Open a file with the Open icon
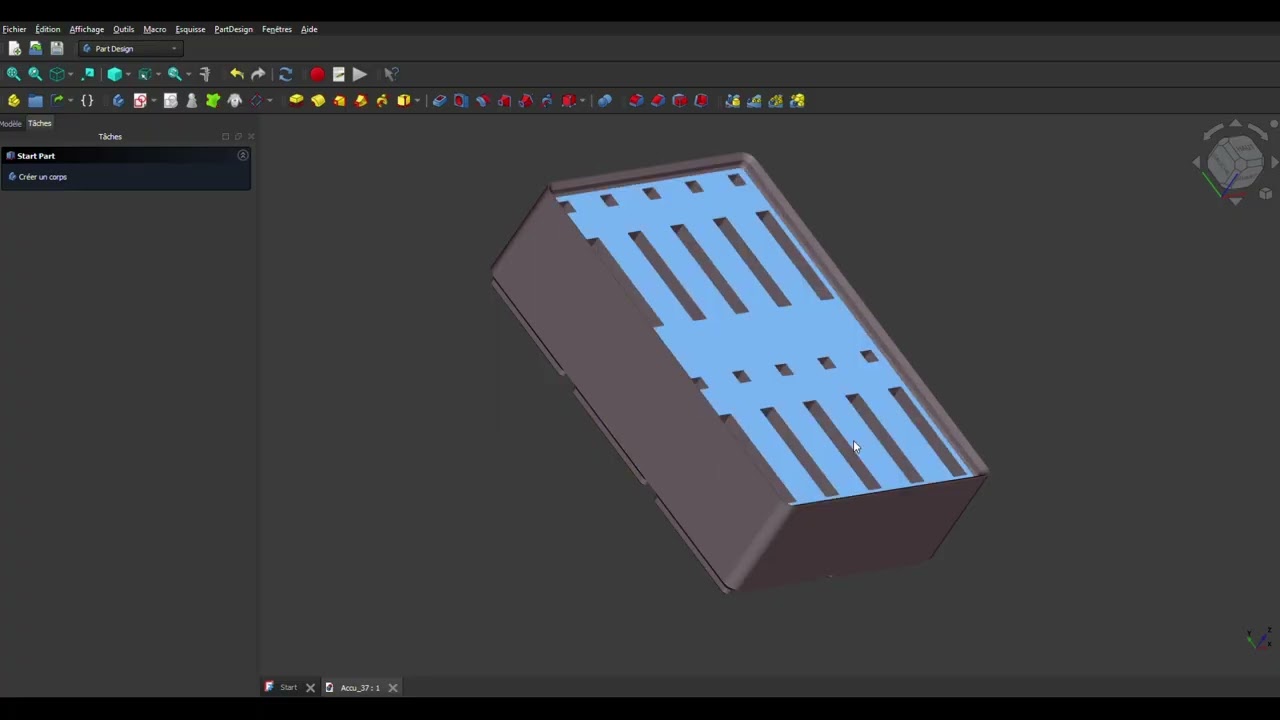The width and height of the screenshot is (1280, 720). click(x=35, y=48)
